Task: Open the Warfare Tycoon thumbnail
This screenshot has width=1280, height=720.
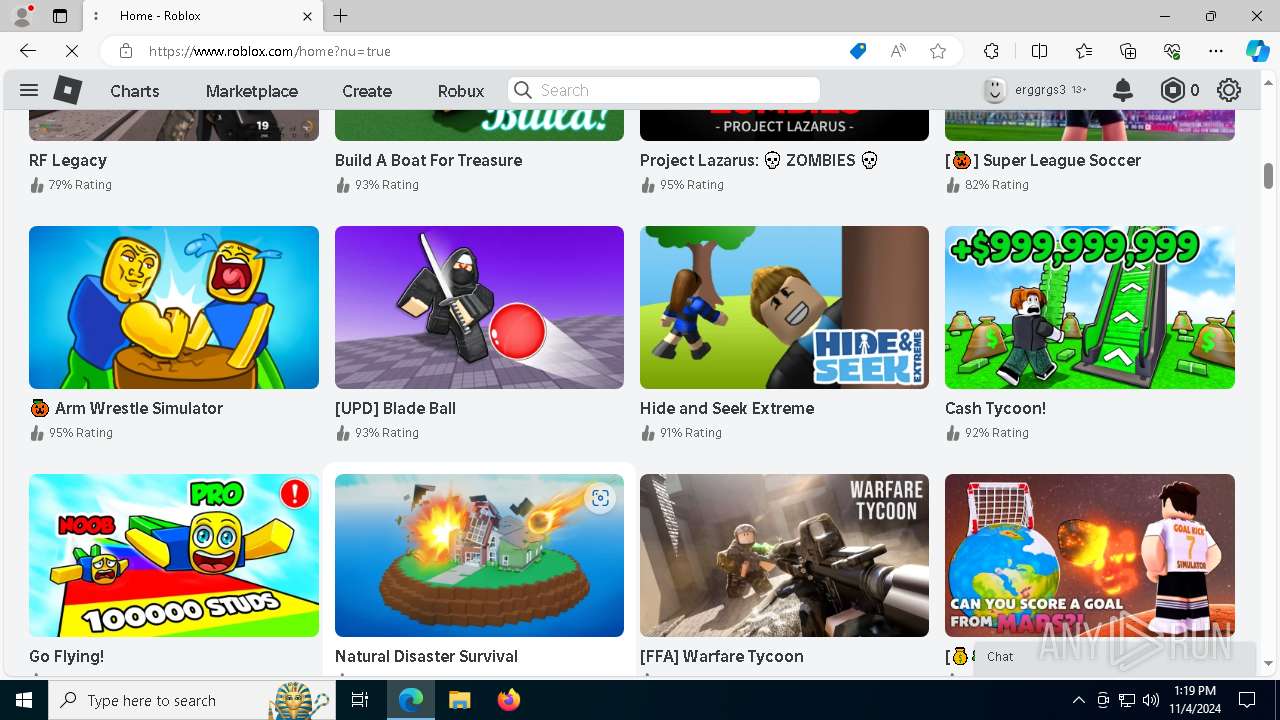Action: [x=784, y=555]
